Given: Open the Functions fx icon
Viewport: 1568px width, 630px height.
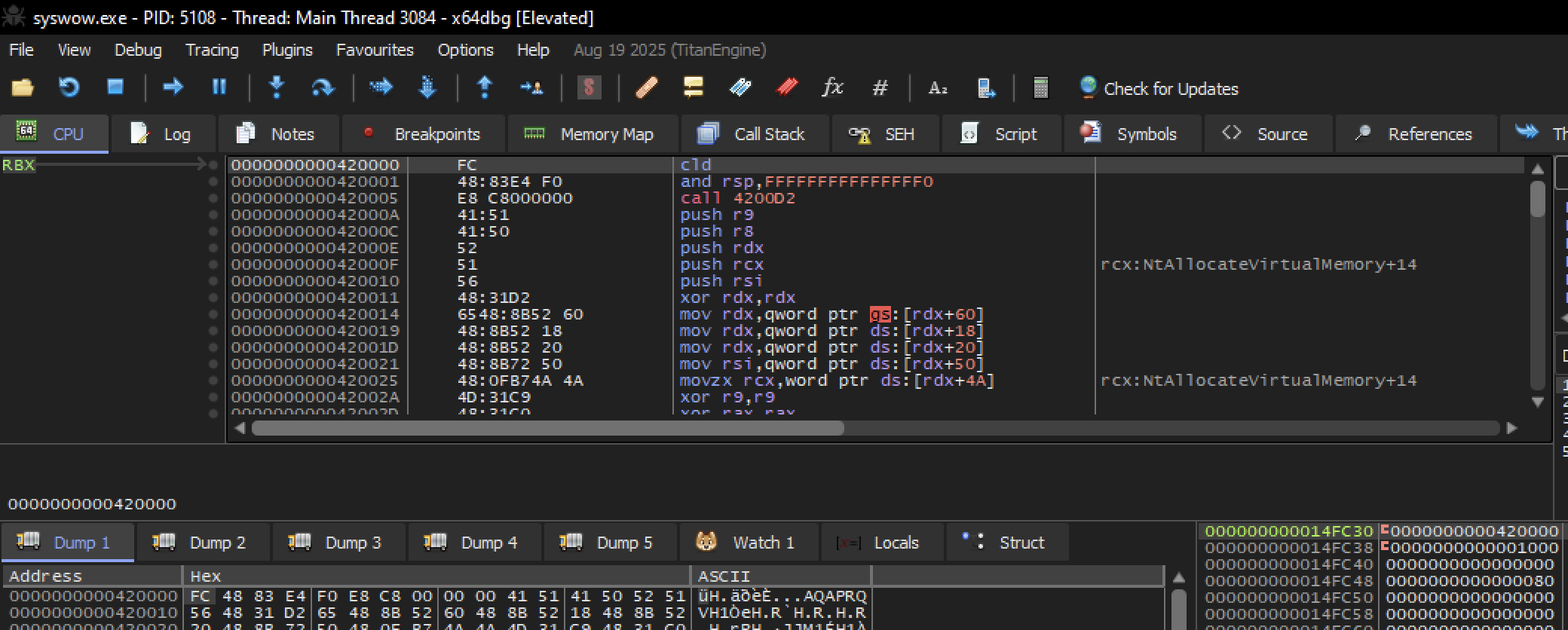Looking at the screenshot, I should click(x=833, y=88).
